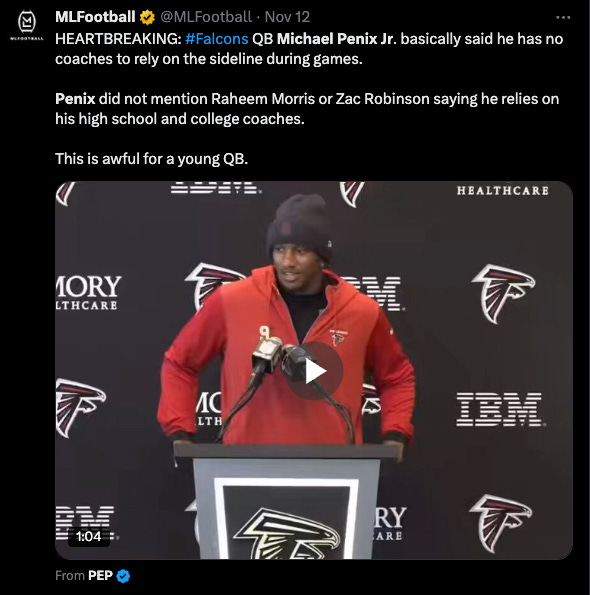Click bold "Michael Penix Jr." text

coord(337,39)
